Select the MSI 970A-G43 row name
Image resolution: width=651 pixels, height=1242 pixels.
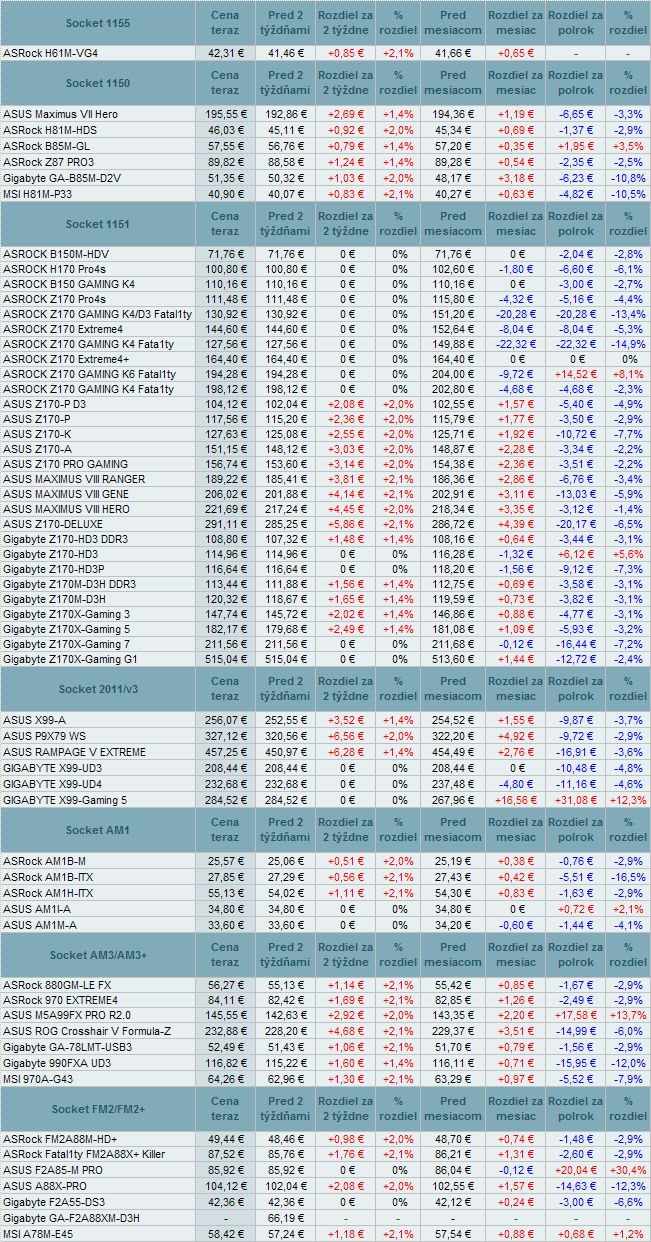(39, 1079)
